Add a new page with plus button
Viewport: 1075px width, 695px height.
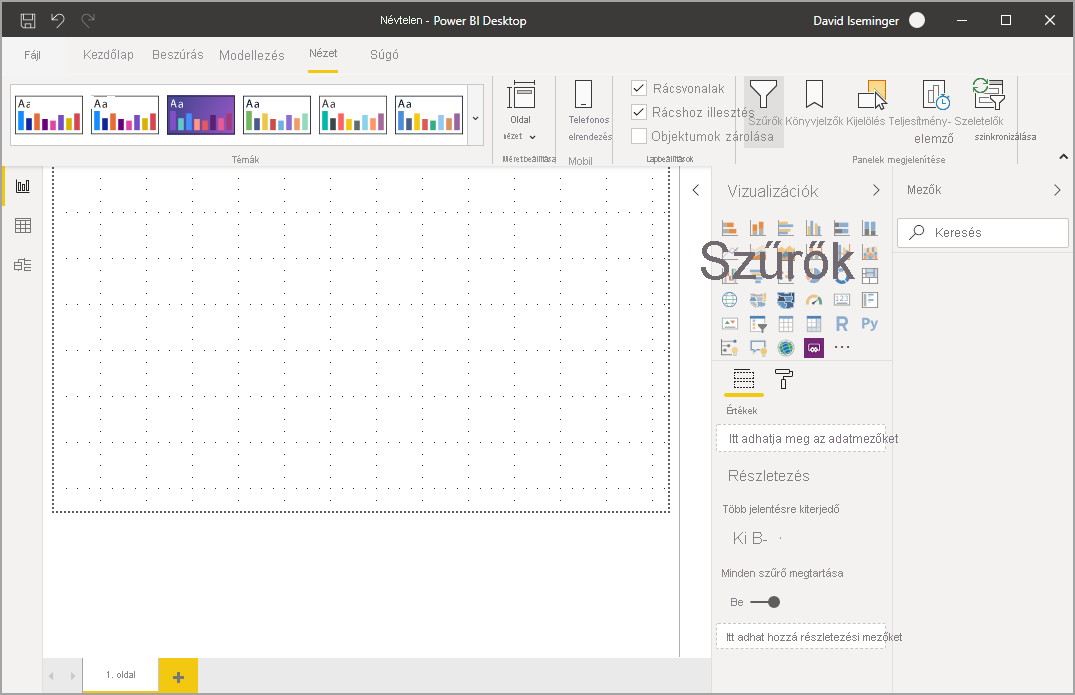click(178, 676)
